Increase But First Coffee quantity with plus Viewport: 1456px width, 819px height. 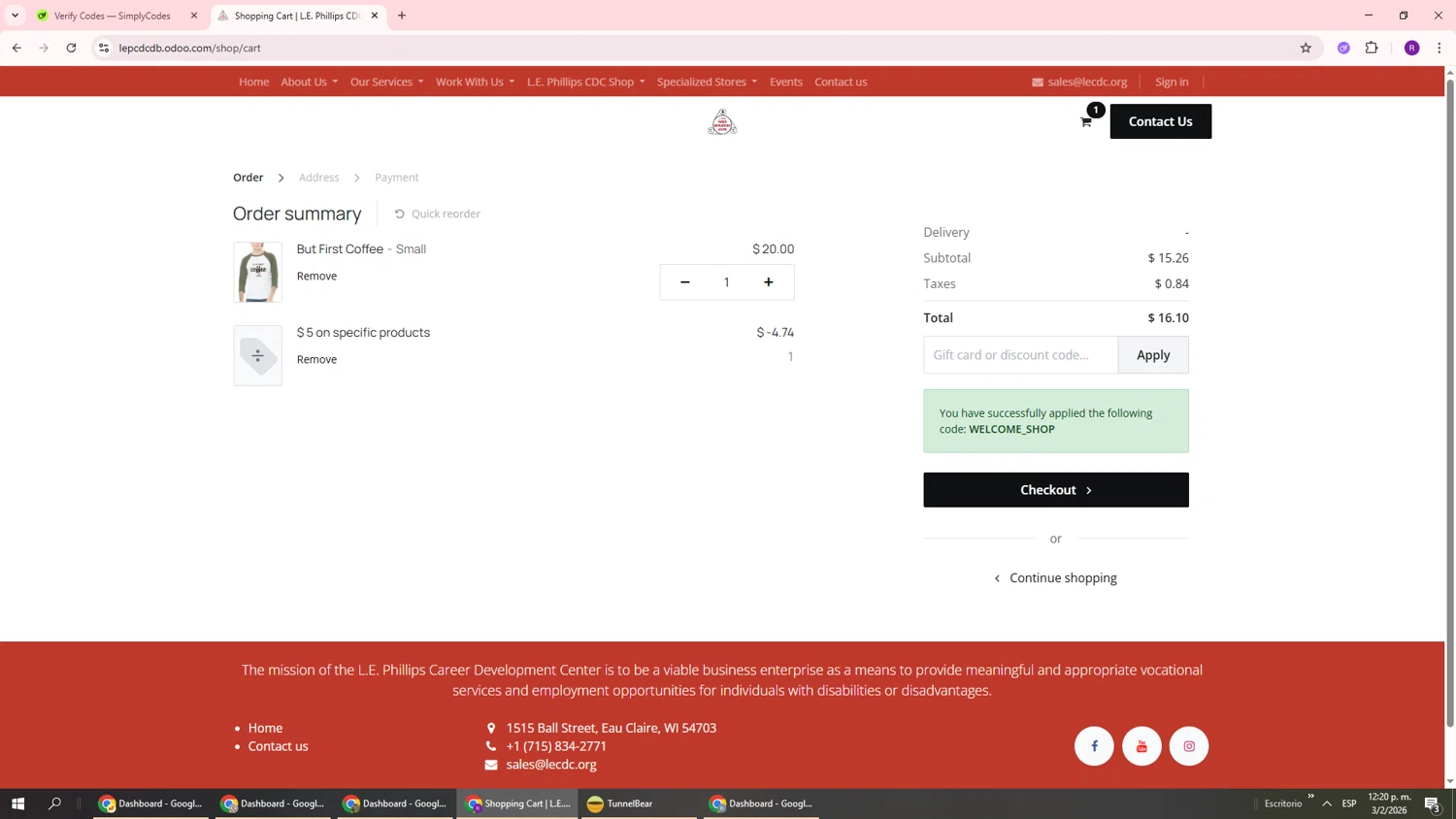[x=769, y=282]
